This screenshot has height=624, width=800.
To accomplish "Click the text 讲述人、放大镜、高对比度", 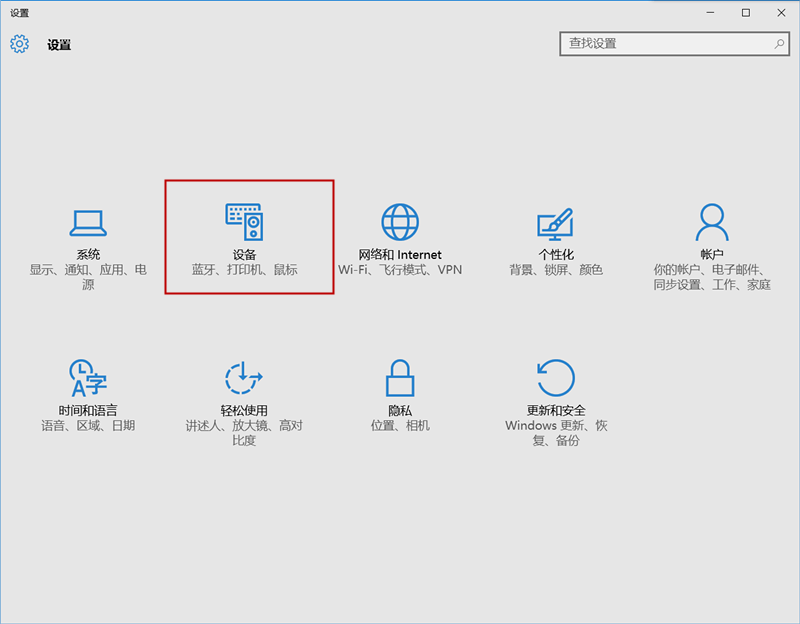I will tap(244, 433).
